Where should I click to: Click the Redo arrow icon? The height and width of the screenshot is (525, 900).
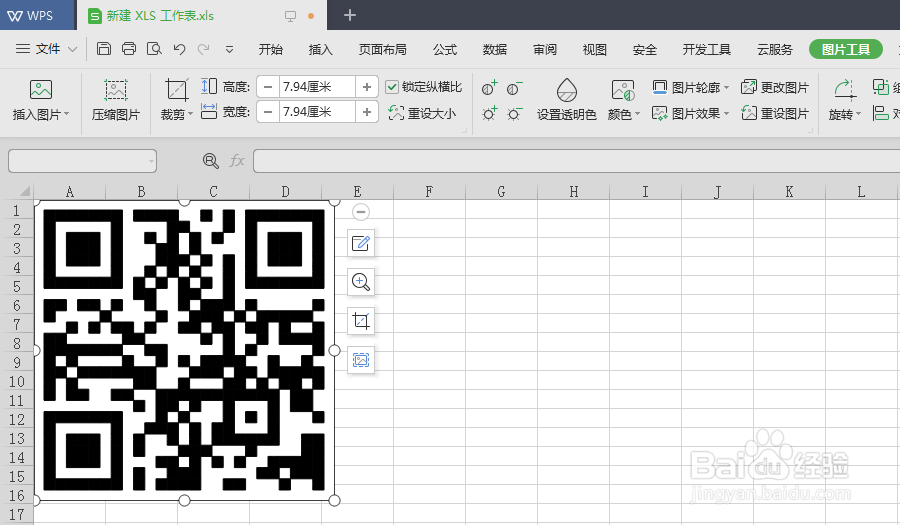coord(203,49)
